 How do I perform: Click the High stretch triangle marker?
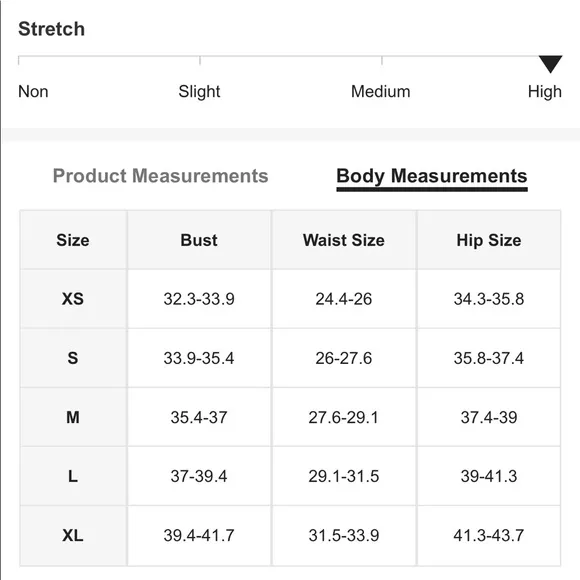pos(550,64)
